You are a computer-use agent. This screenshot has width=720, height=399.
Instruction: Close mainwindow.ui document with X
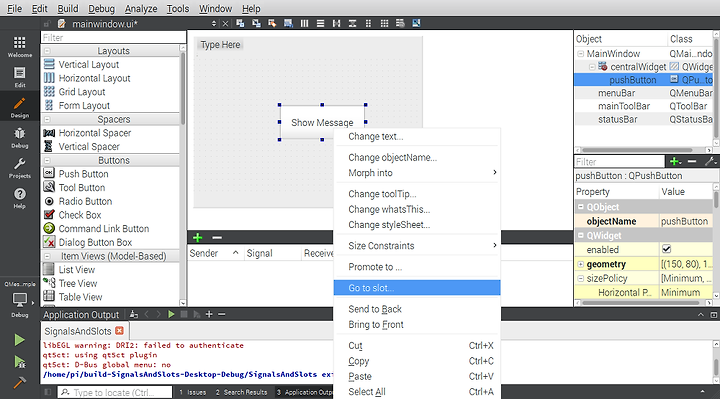click(225, 24)
